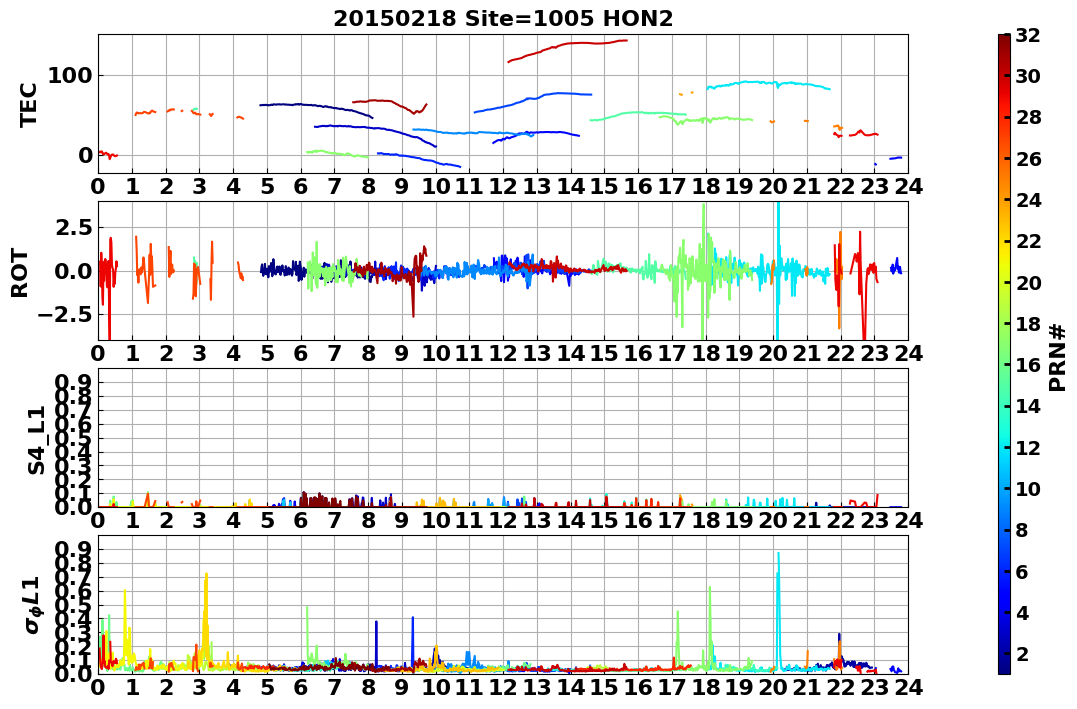The height and width of the screenshot is (709, 1077).
Task: Click the "S4_L1" y-axis label
Action: (36, 440)
